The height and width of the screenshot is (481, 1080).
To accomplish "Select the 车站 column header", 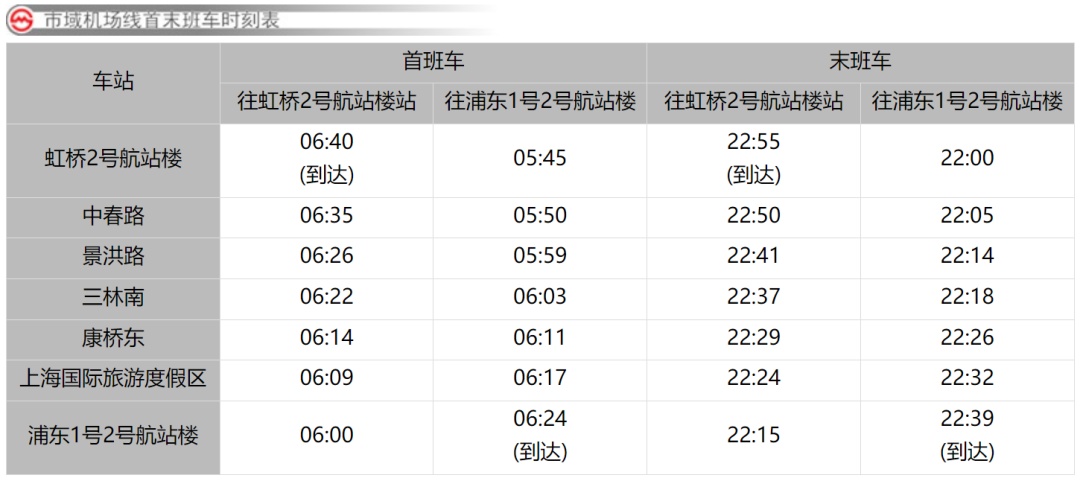I will click(113, 82).
